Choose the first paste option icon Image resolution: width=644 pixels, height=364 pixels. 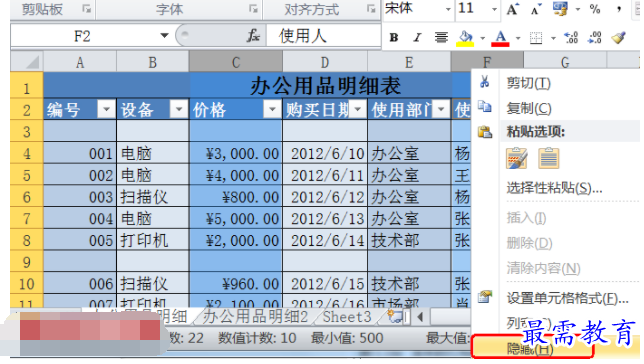click(x=517, y=158)
